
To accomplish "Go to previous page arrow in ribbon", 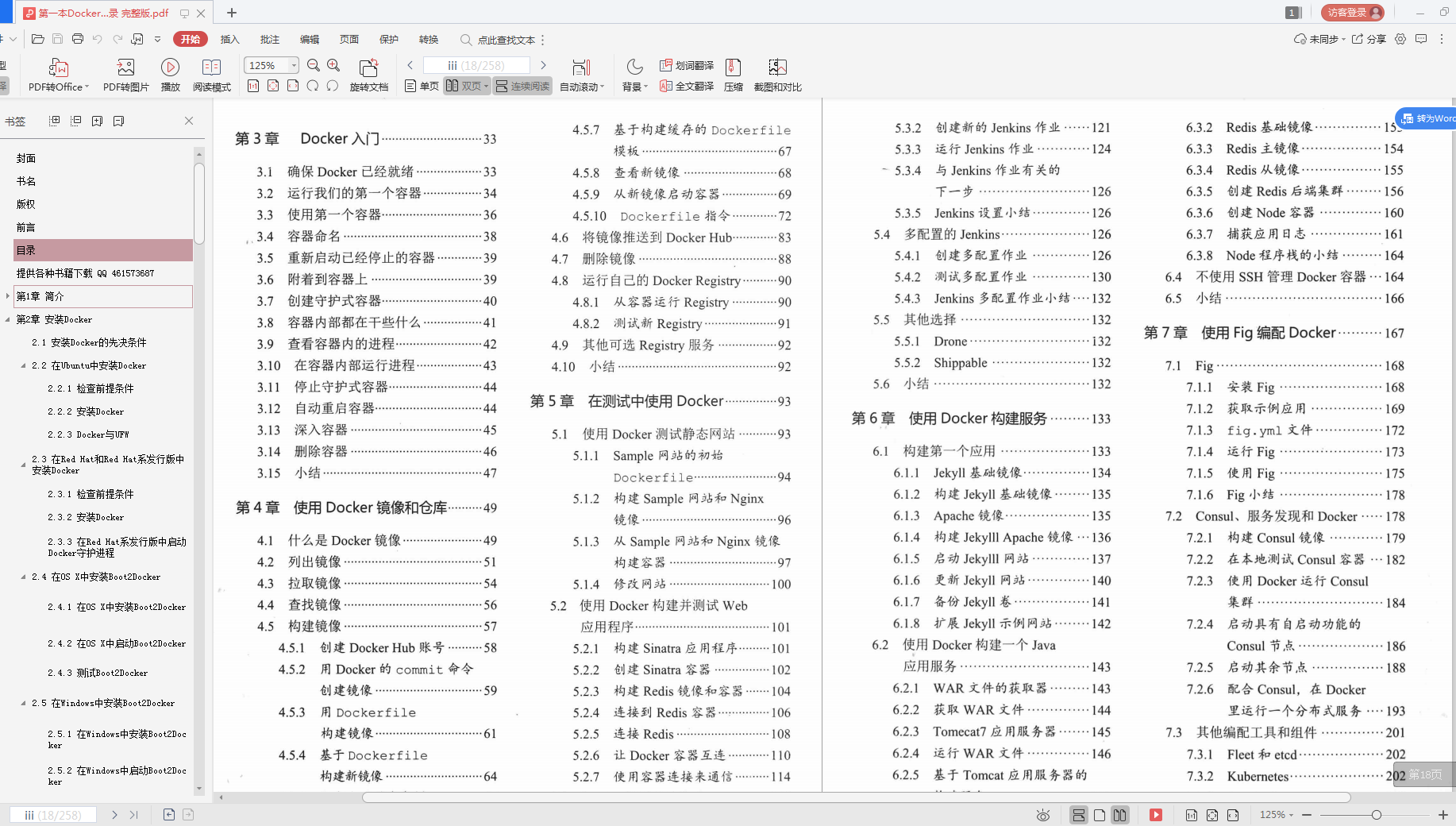I will (410, 65).
